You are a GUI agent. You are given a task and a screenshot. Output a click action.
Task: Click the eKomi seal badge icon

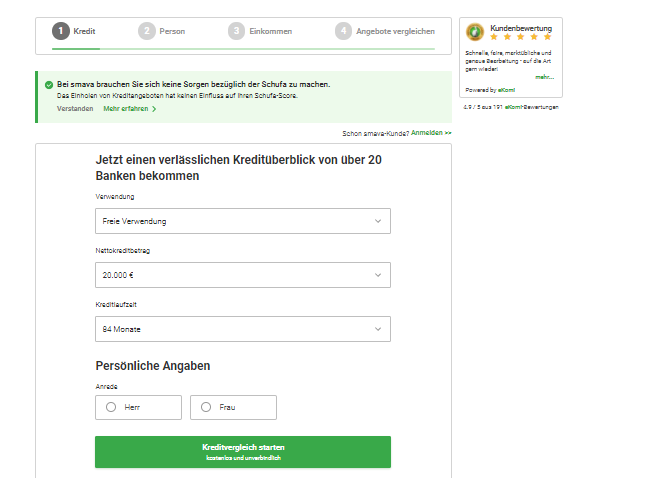click(475, 32)
